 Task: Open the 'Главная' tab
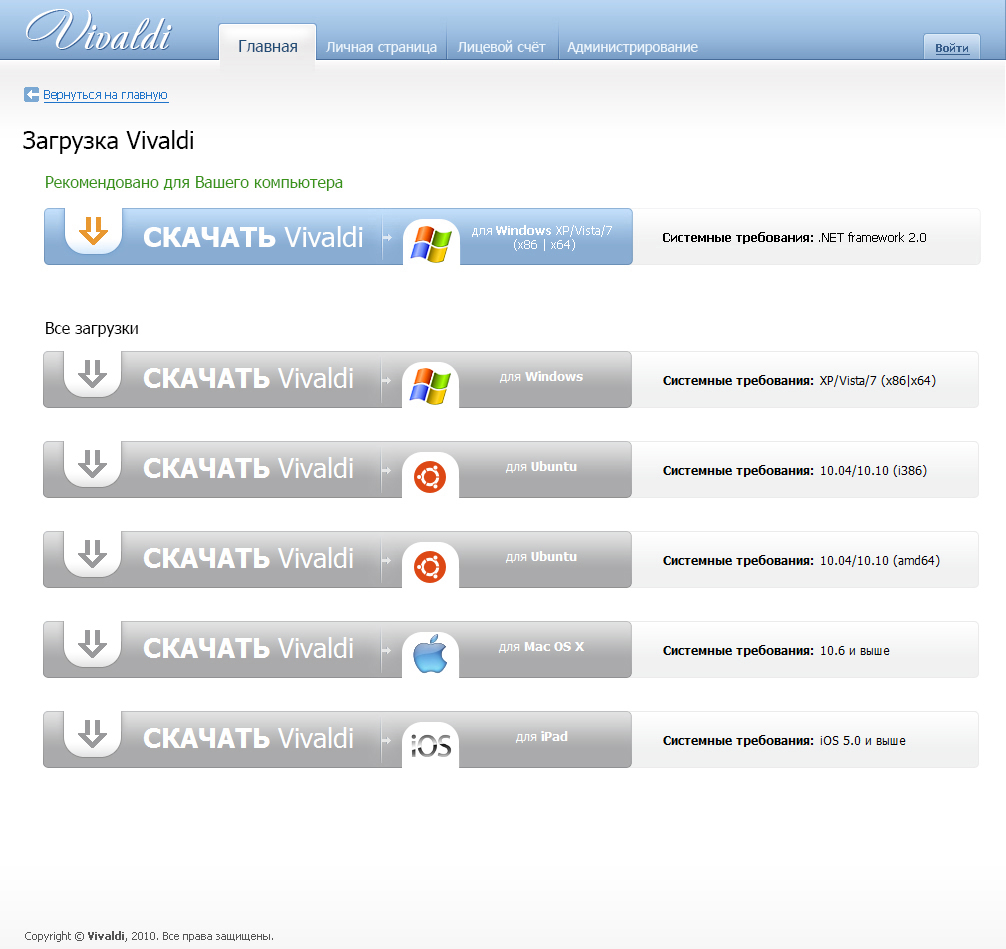click(268, 46)
